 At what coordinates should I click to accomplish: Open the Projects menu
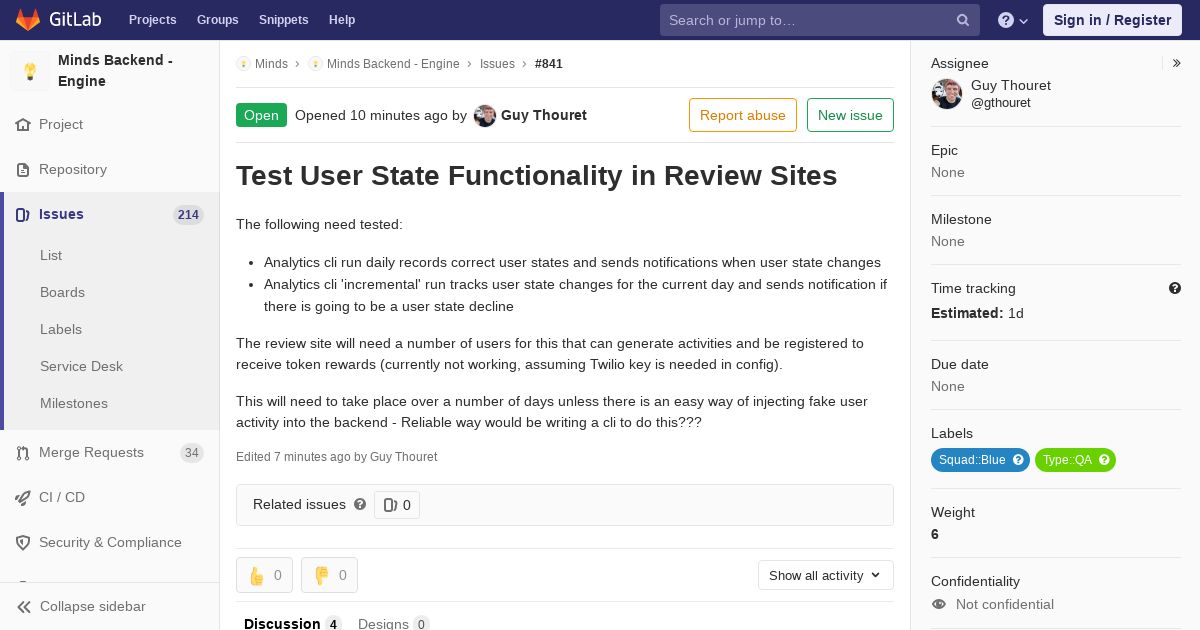pos(152,20)
